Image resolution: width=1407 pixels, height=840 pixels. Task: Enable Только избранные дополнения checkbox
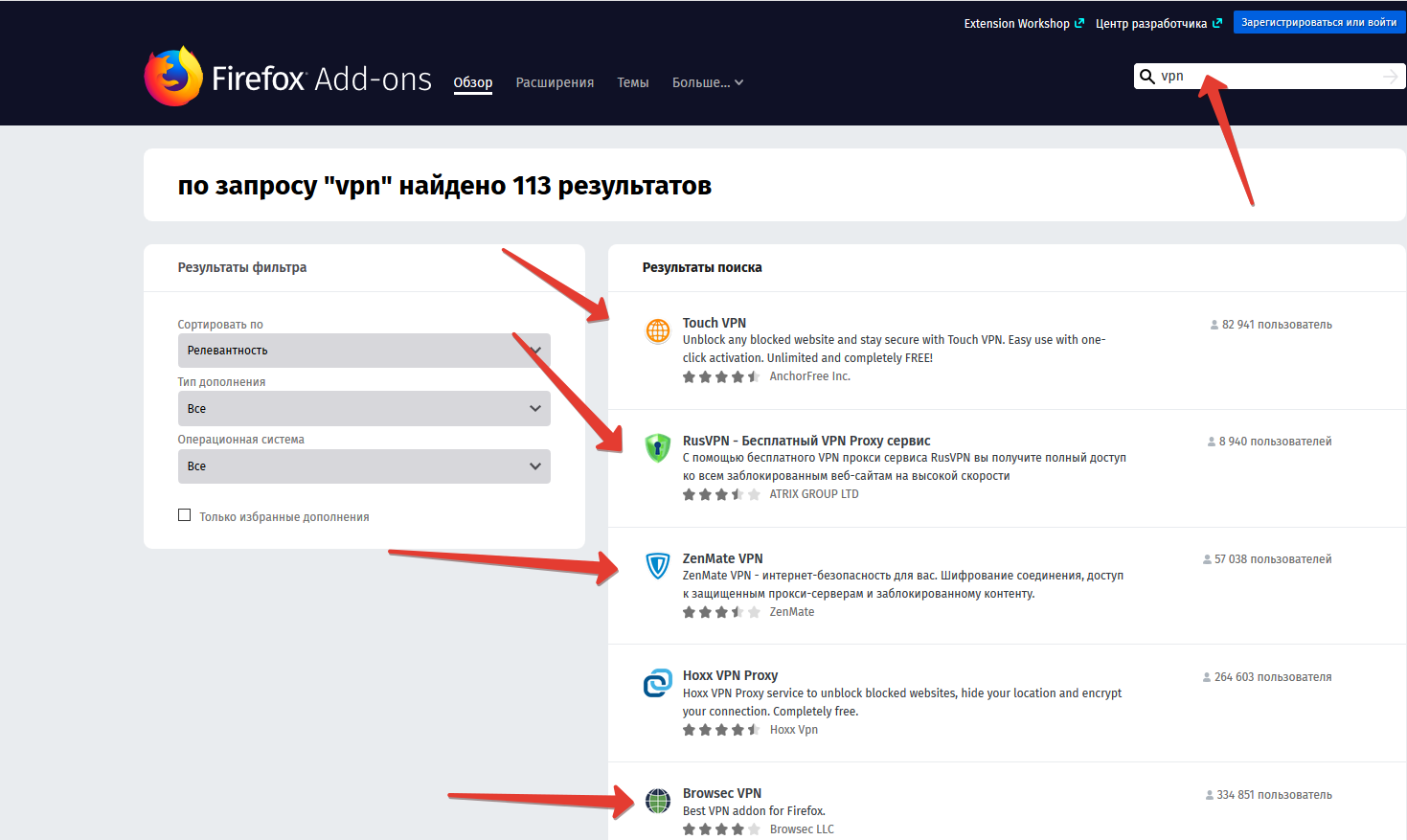pyautogui.click(x=184, y=515)
